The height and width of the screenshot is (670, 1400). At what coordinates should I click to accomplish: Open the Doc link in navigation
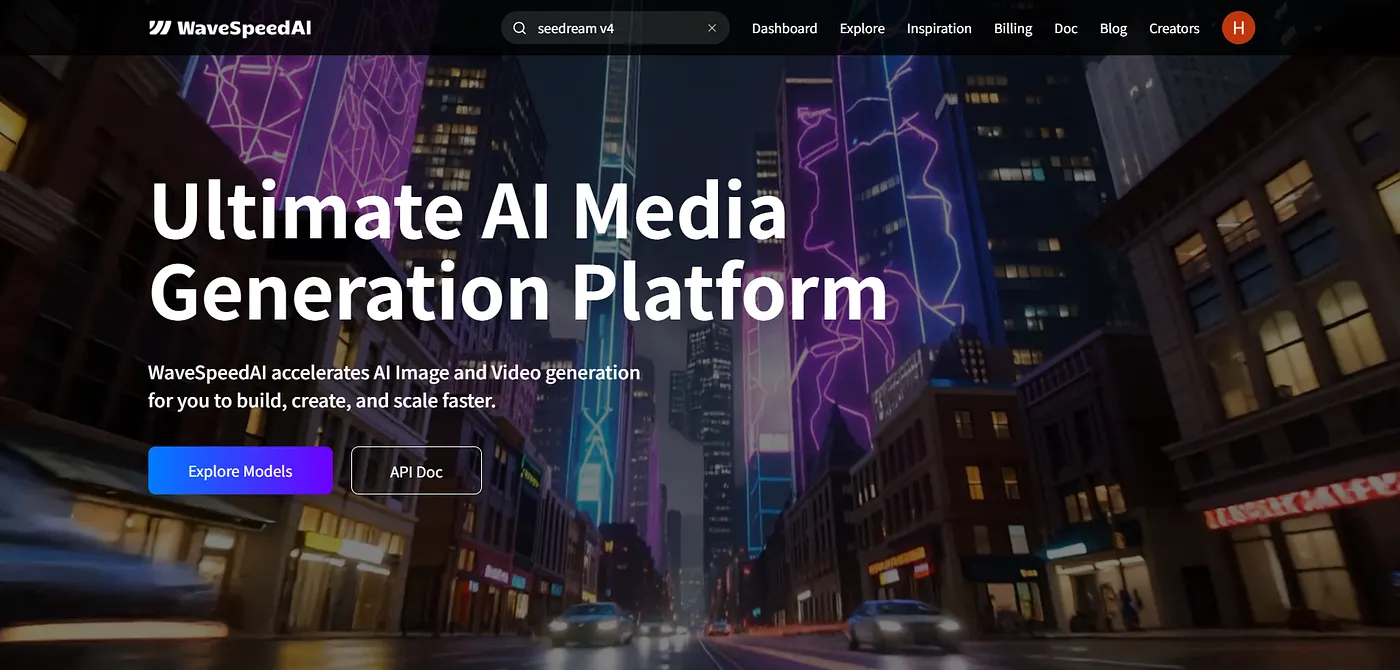(x=1066, y=28)
